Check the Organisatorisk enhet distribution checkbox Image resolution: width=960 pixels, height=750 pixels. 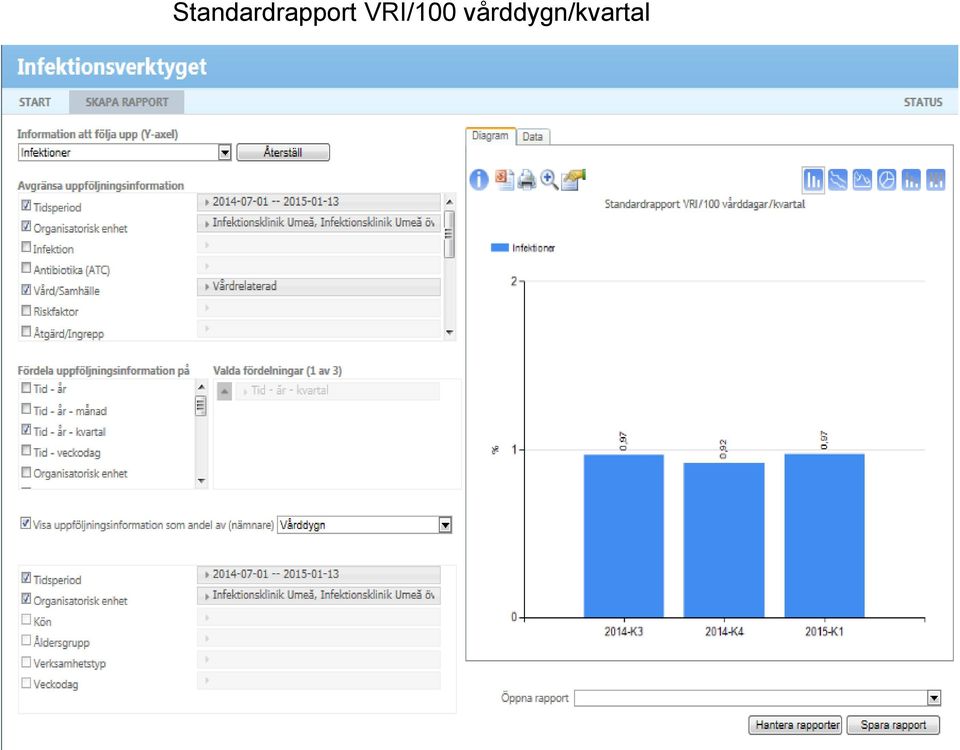point(26,472)
